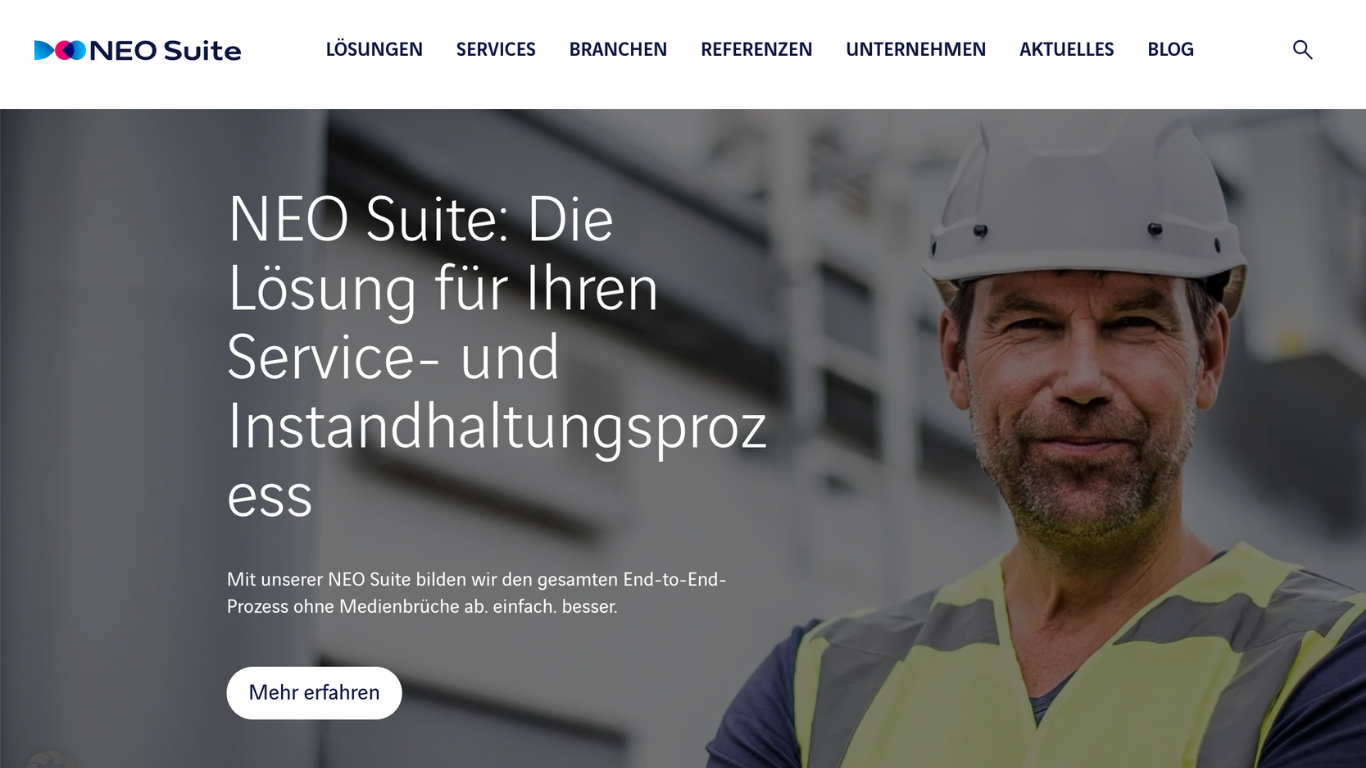The image size is (1366, 768).
Task: Expand the BRANCHEN navigation entry
Action: point(618,49)
